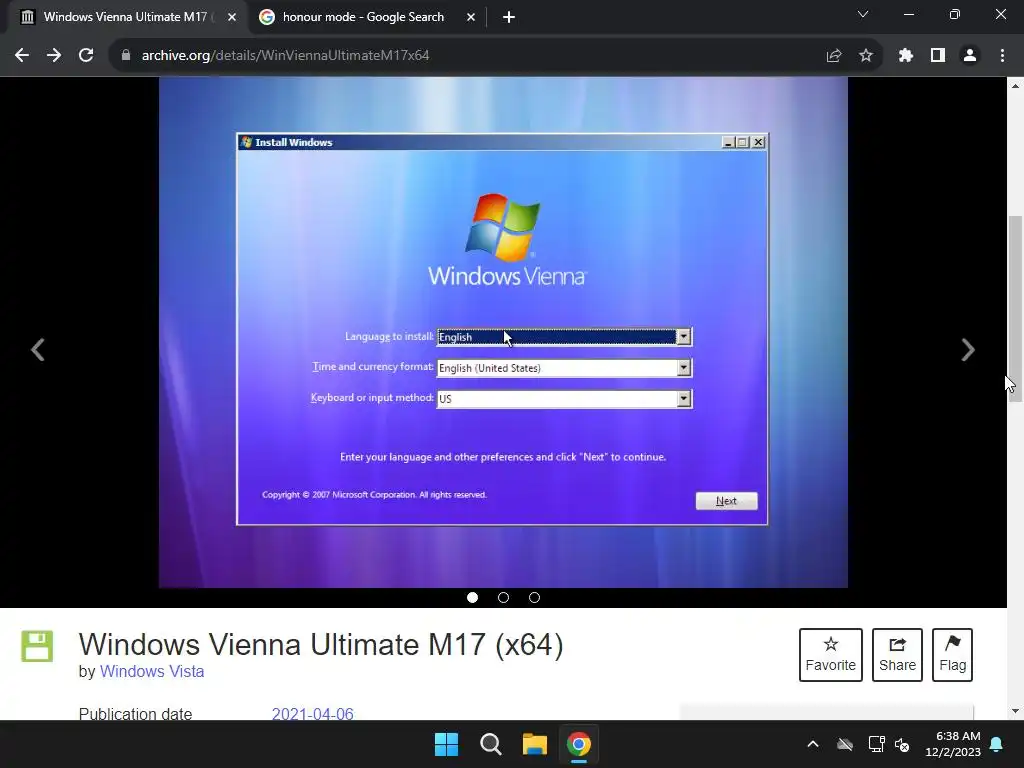
Task: Open notifications bell icon
Action: [x=997, y=744]
